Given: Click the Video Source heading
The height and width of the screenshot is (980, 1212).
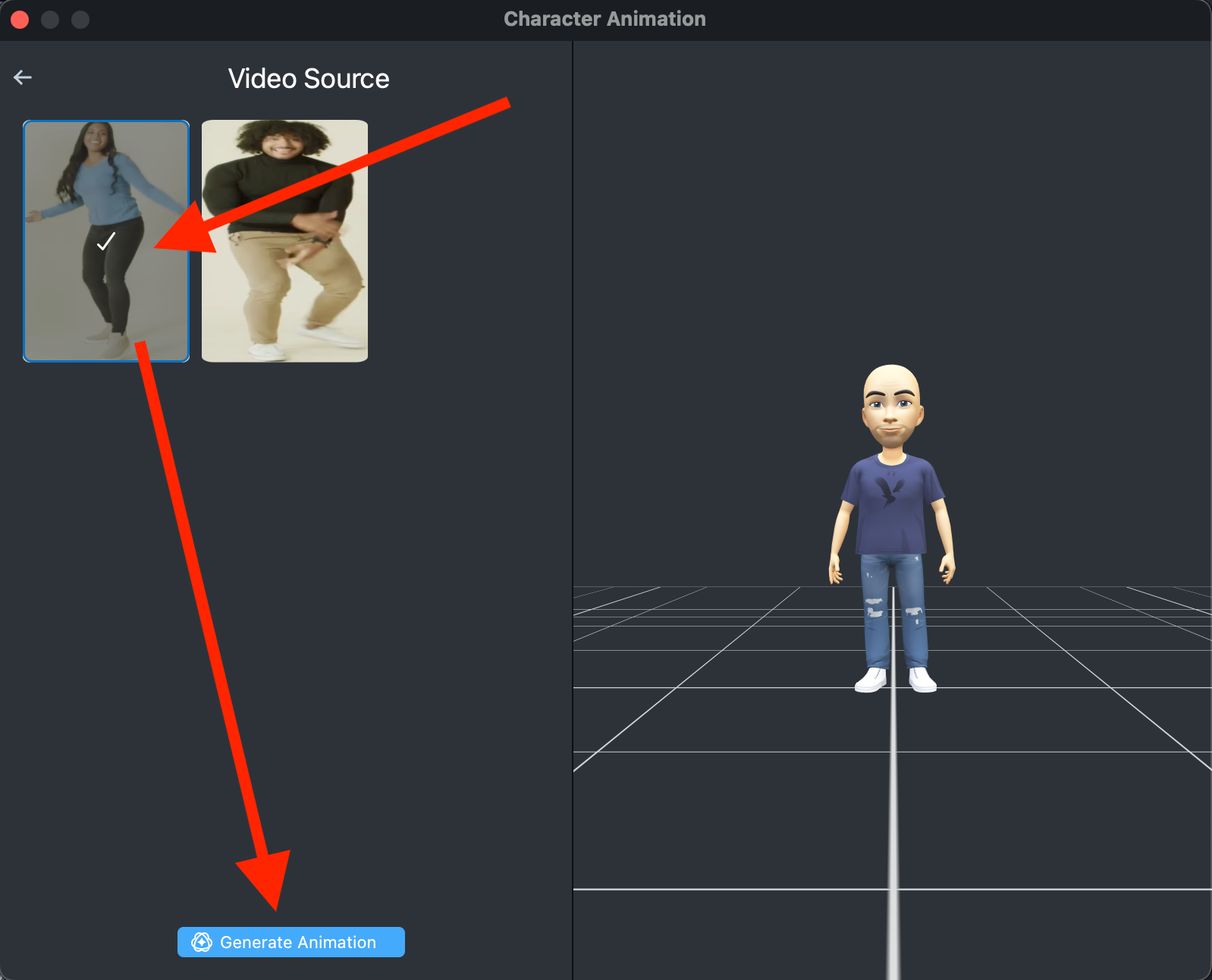Looking at the screenshot, I should pos(309,79).
